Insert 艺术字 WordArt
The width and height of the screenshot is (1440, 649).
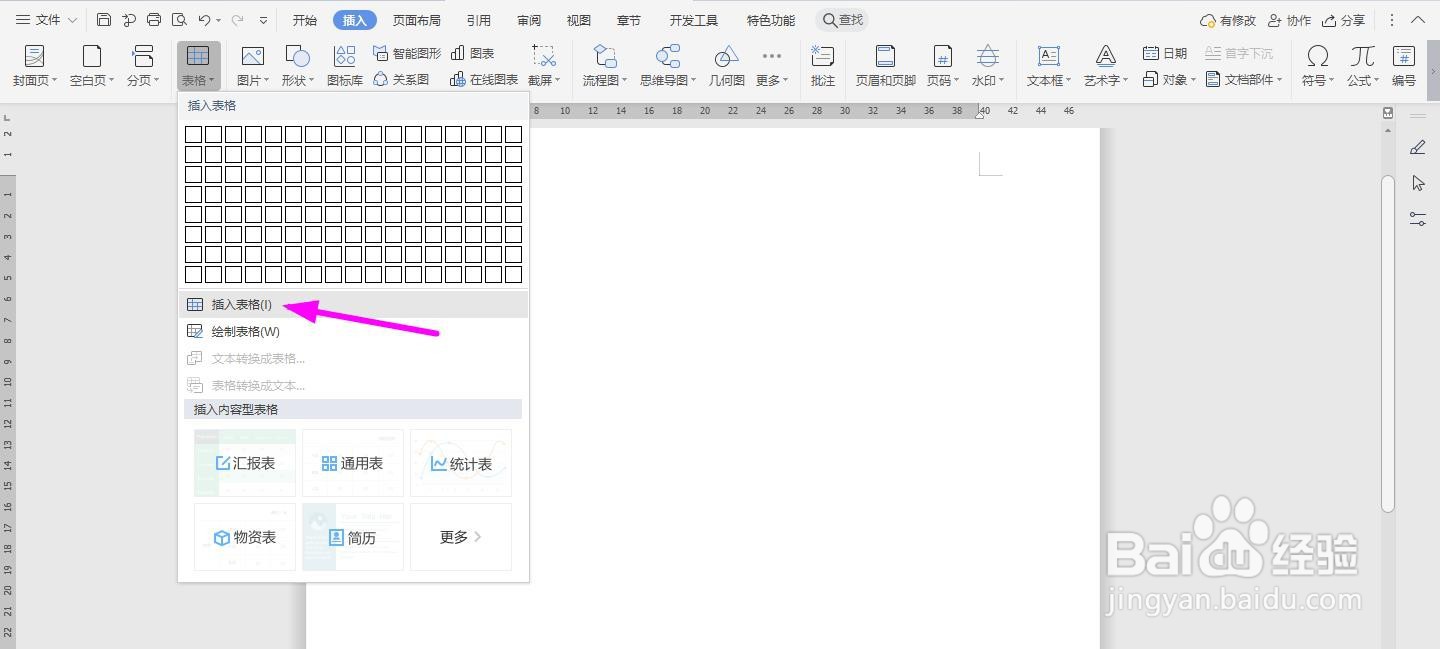tap(1104, 65)
